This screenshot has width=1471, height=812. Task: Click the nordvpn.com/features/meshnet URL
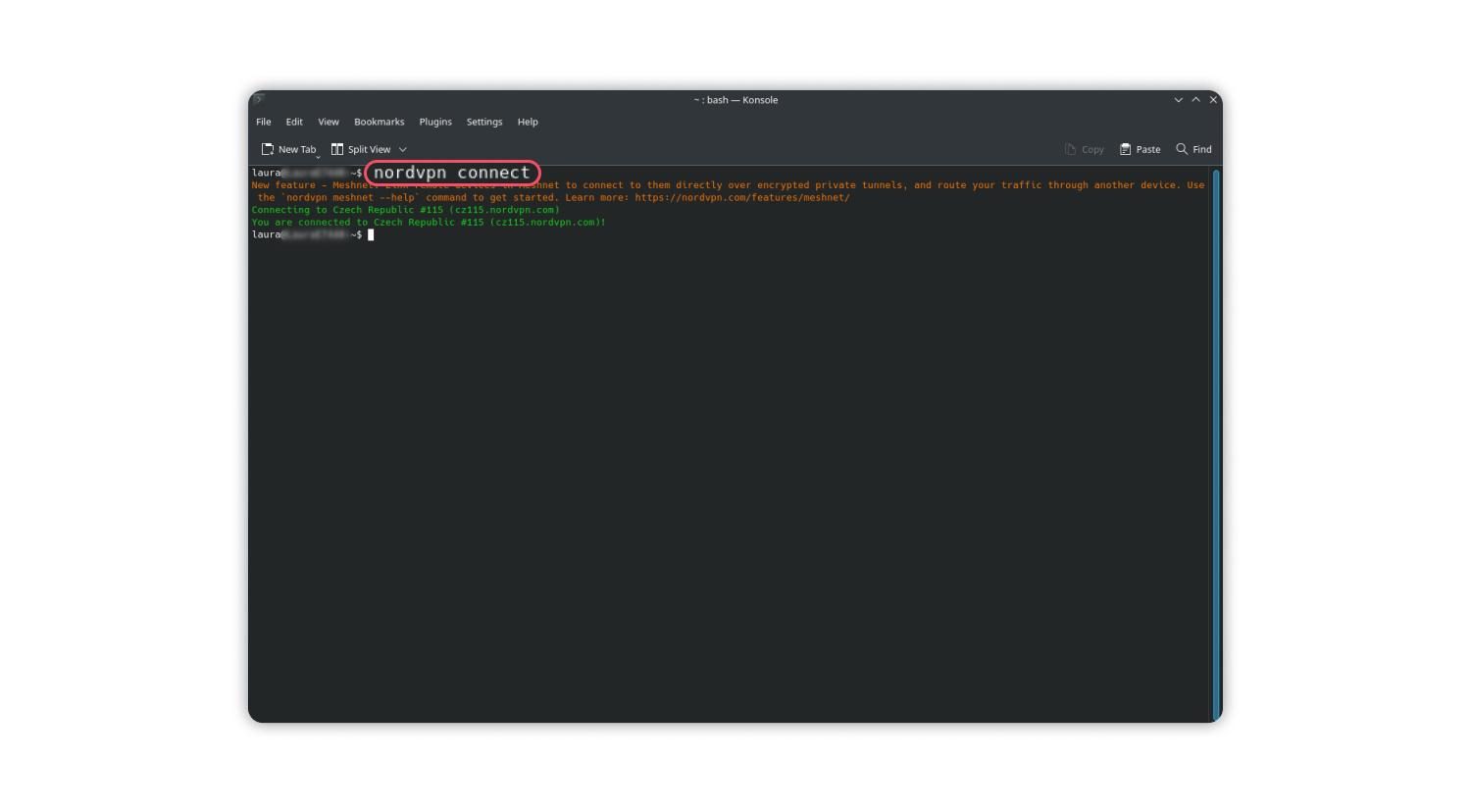point(742,197)
